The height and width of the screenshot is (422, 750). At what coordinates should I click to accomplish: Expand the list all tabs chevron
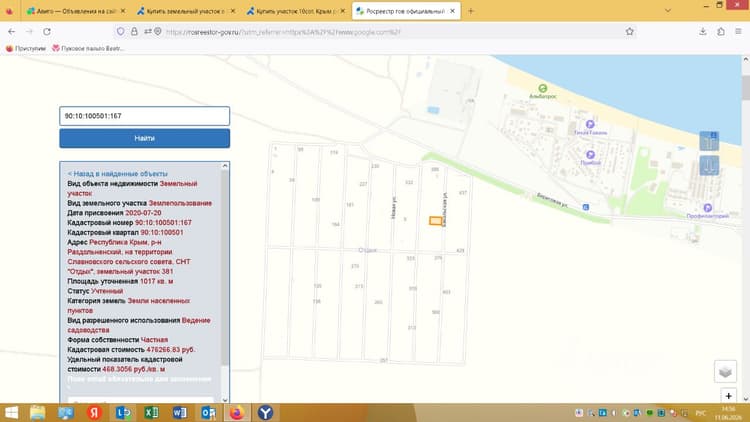point(668,11)
